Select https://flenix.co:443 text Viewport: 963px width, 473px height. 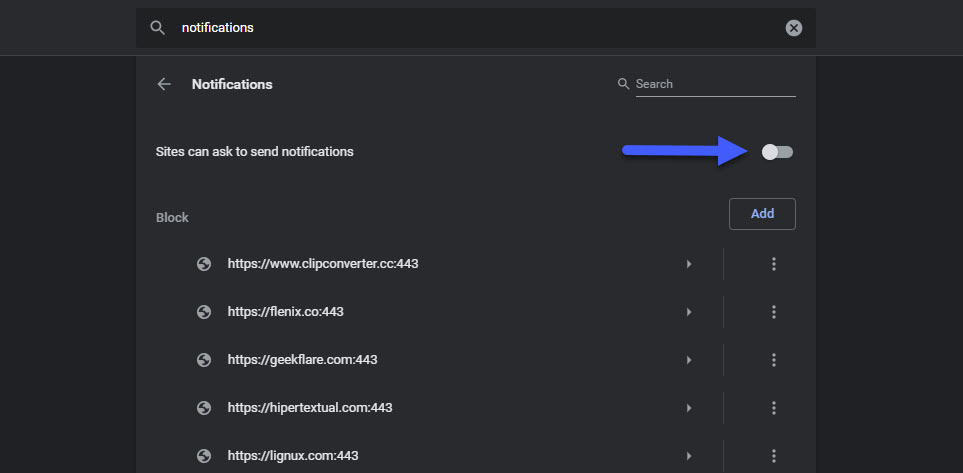tap(286, 312)
